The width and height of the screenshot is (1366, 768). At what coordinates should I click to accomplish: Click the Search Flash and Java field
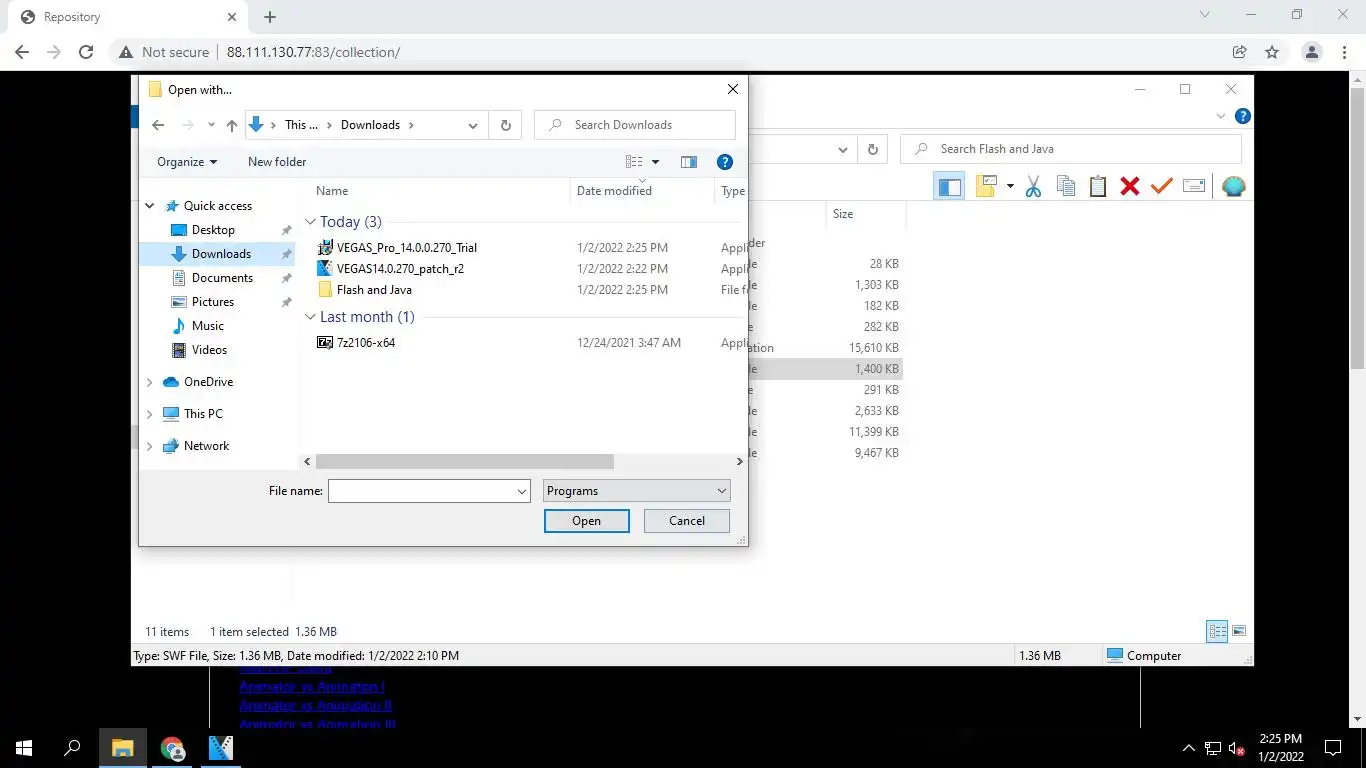(x=1071, y=149)
